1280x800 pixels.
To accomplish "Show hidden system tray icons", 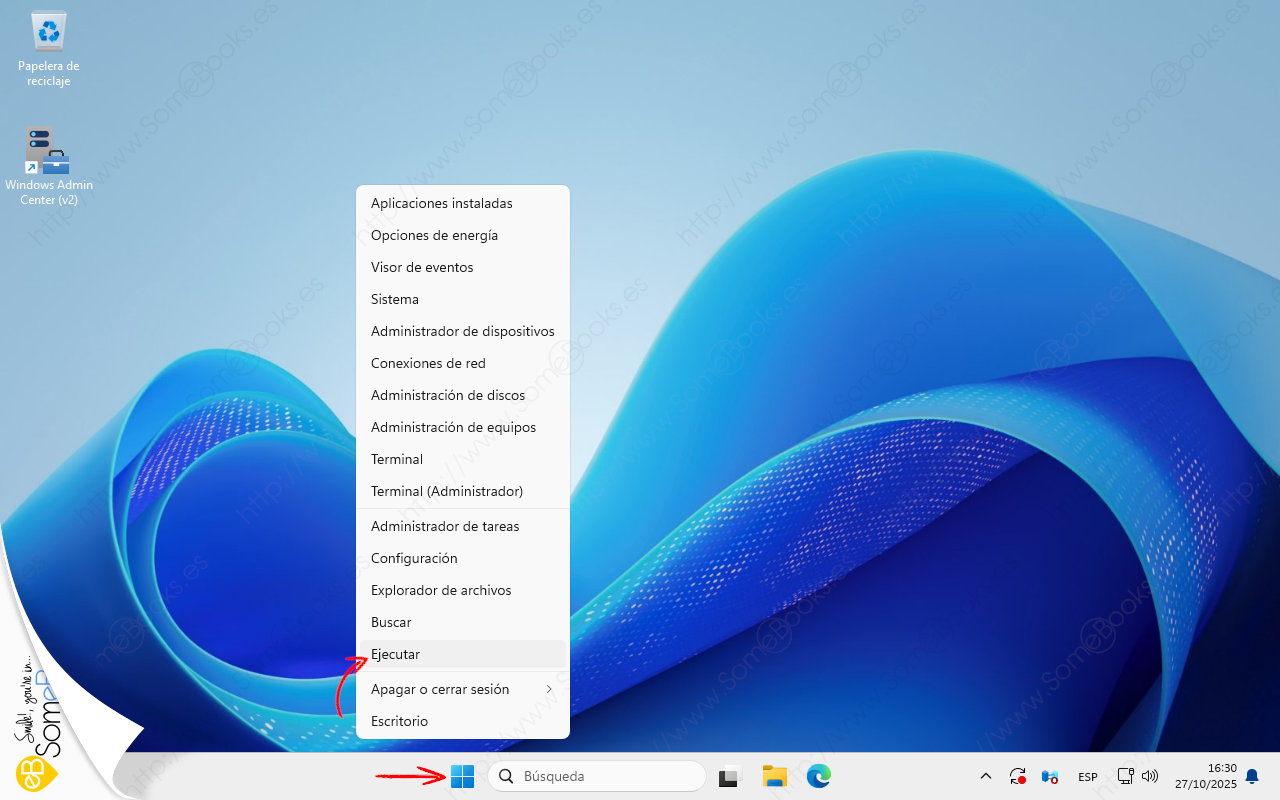I will click(x=985, y=776).
